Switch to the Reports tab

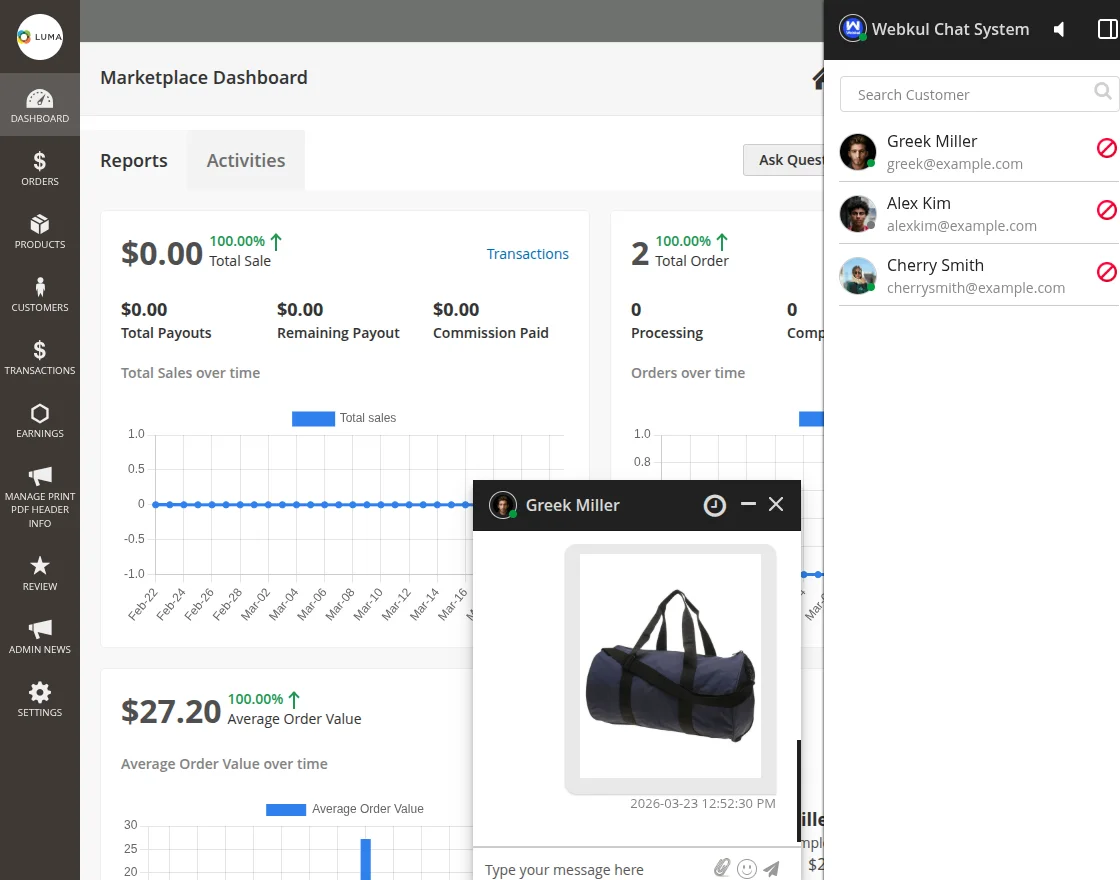point(134,161)
